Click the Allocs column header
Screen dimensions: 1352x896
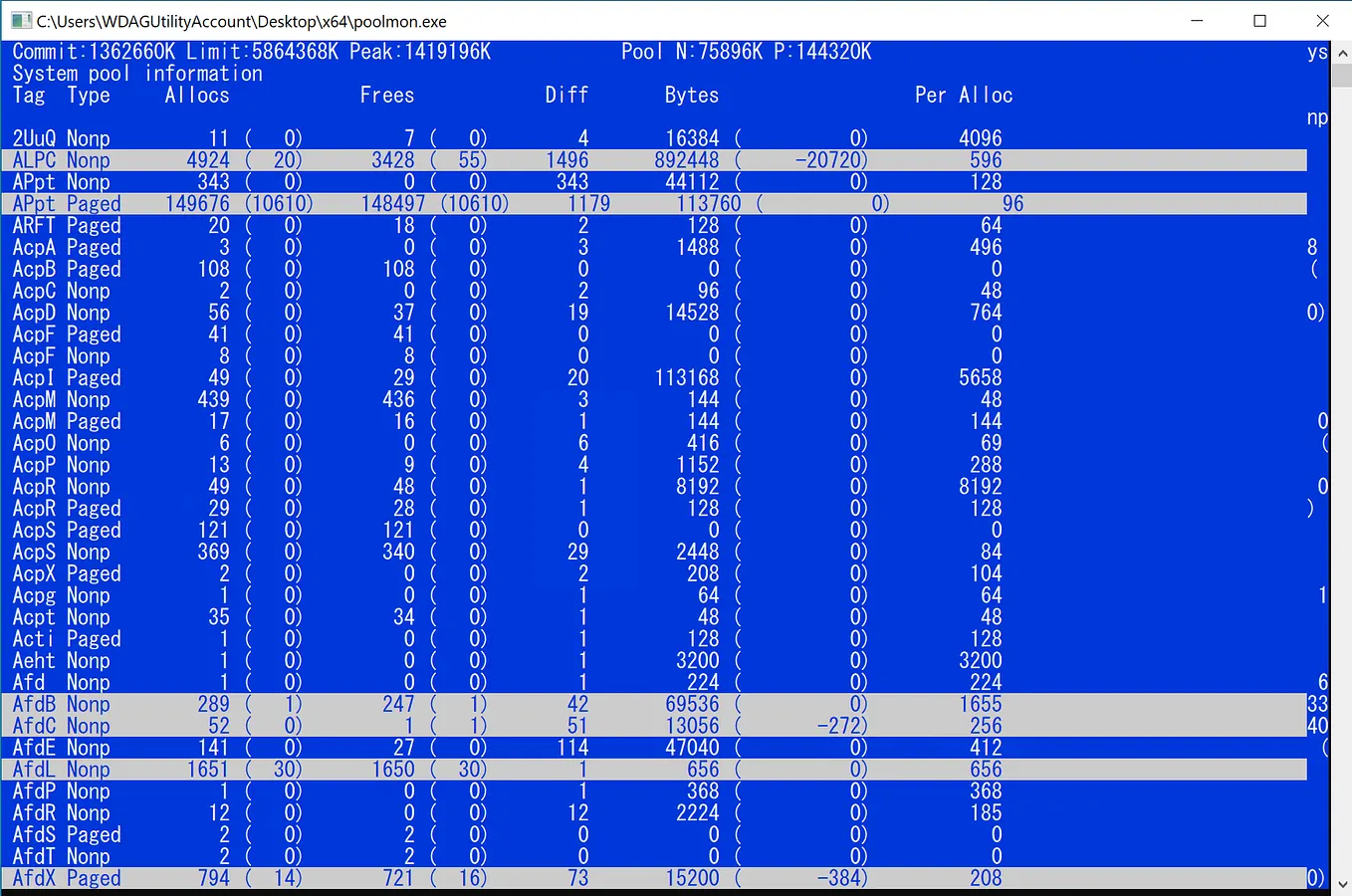pos(196,95)
